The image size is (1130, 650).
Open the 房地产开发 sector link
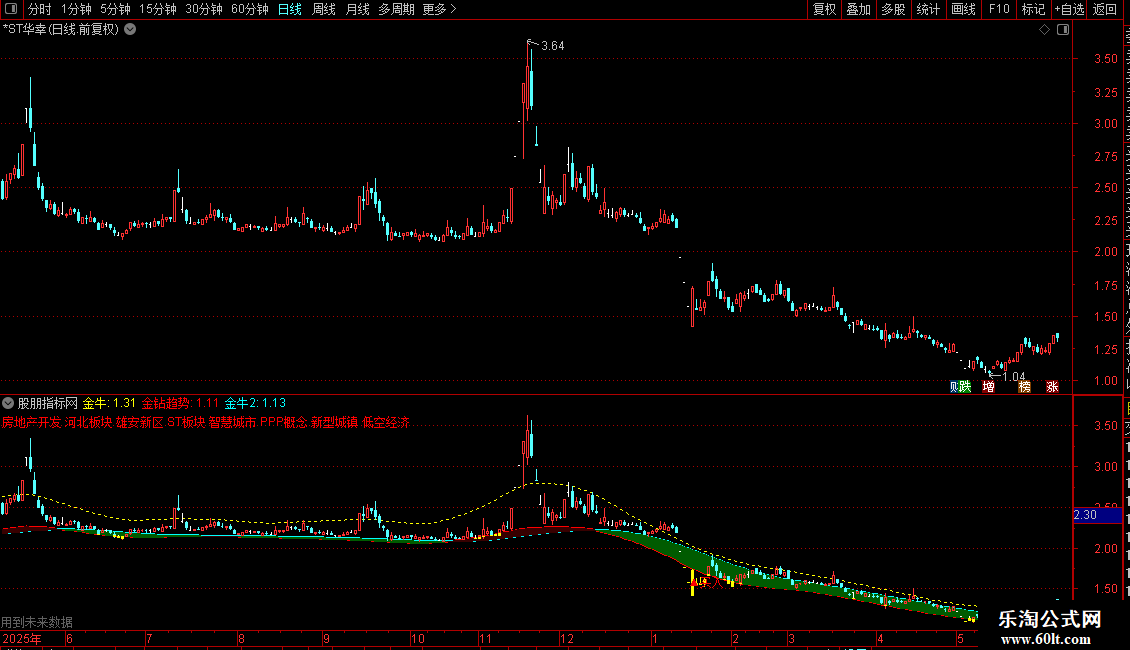[32, 422]
